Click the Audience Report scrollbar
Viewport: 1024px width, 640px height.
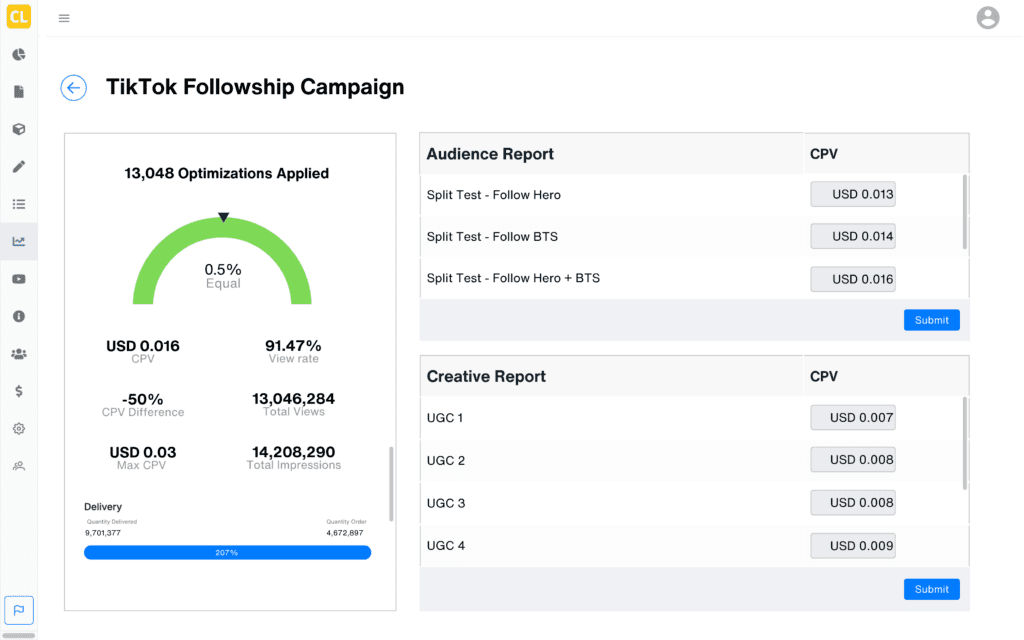pyautogui.click(x=965, y=212)
